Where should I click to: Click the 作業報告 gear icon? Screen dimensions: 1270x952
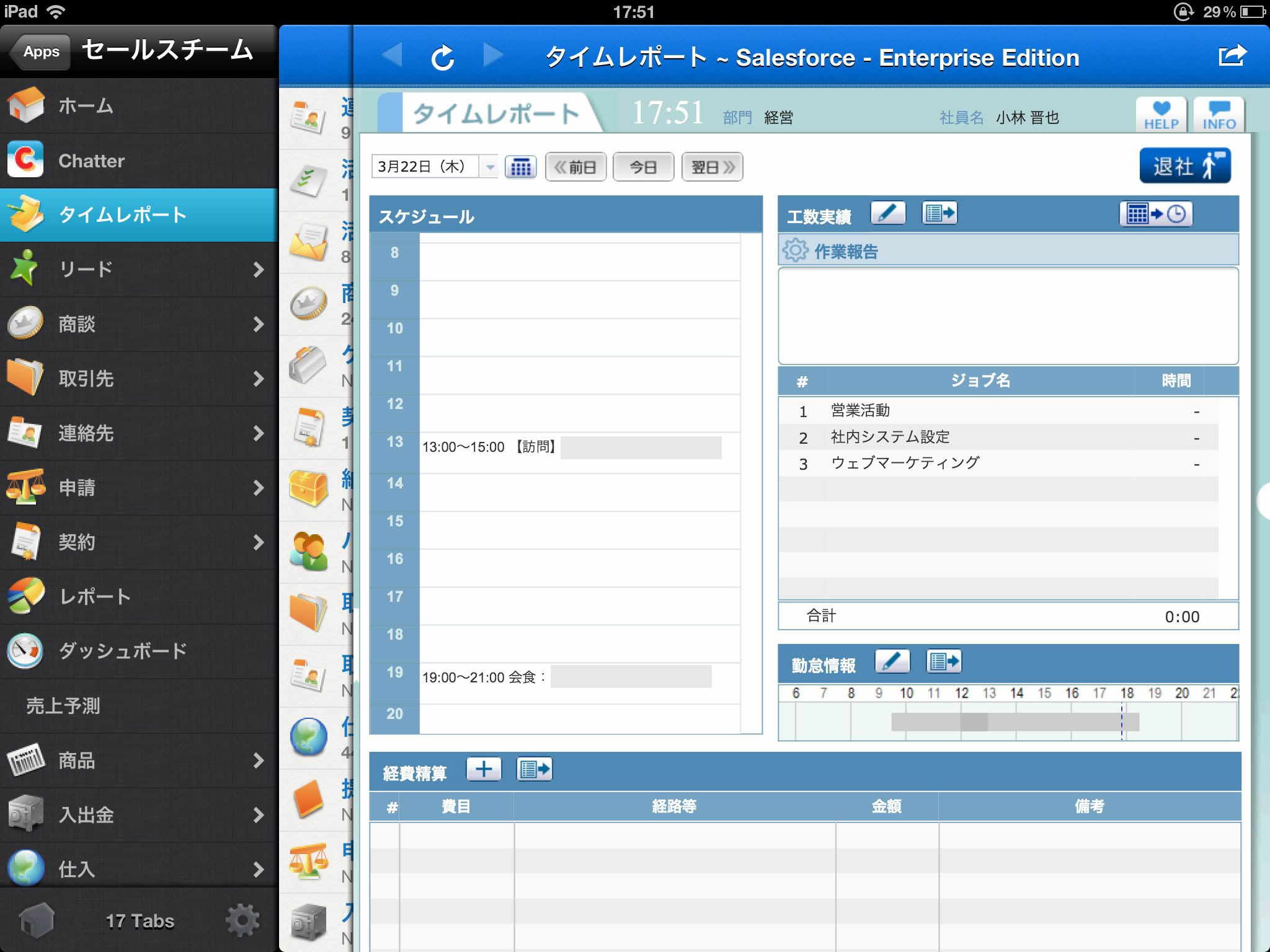pyautogui.click(x=795, y=250)
